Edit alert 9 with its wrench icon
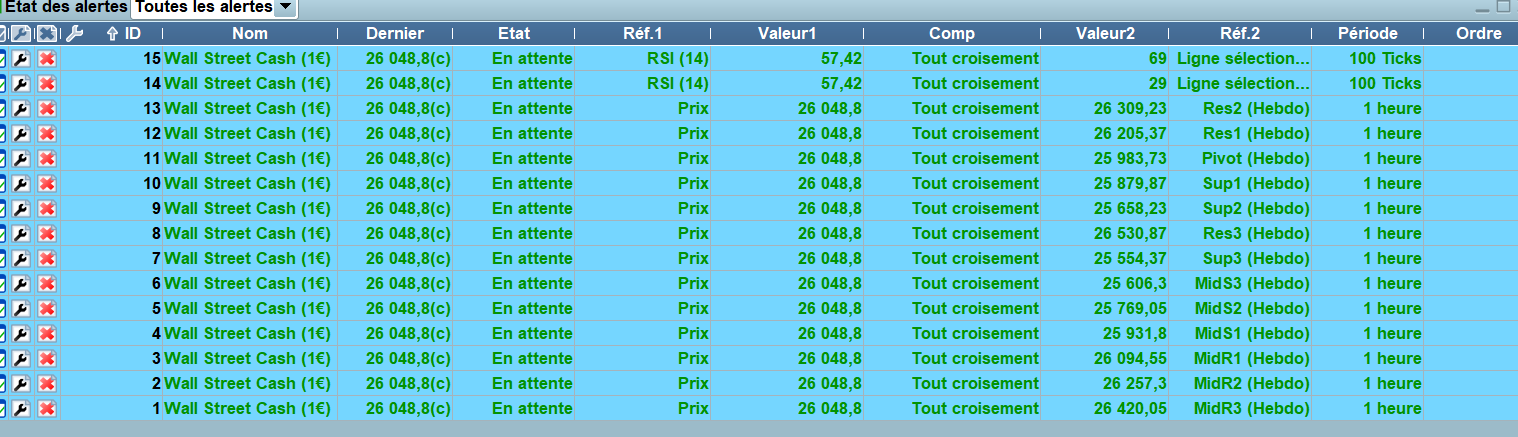Image resolution: width=1518 pixels, height=437 pixels. [20, 209]
